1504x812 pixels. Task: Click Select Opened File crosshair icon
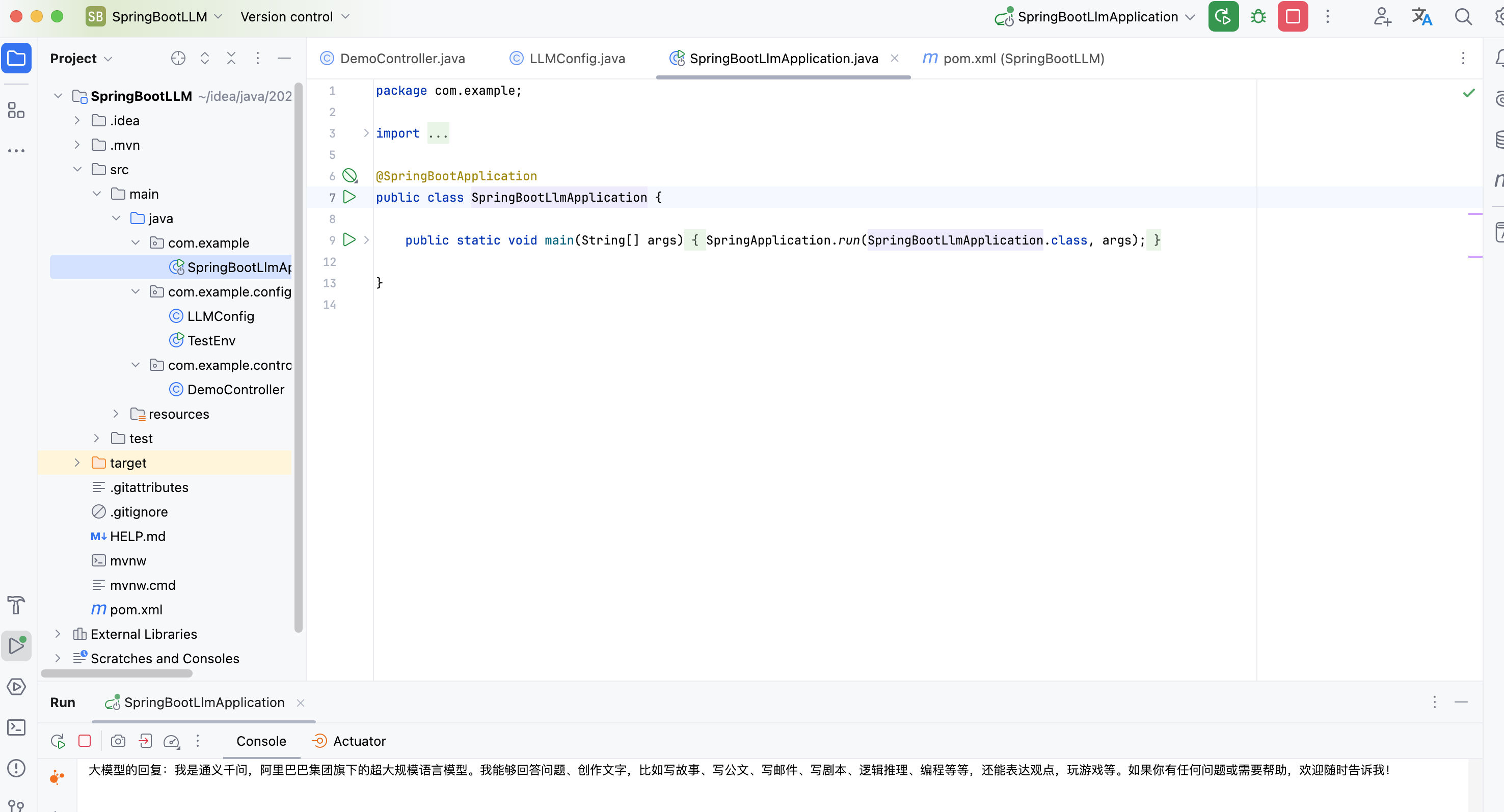coord(178,59)
